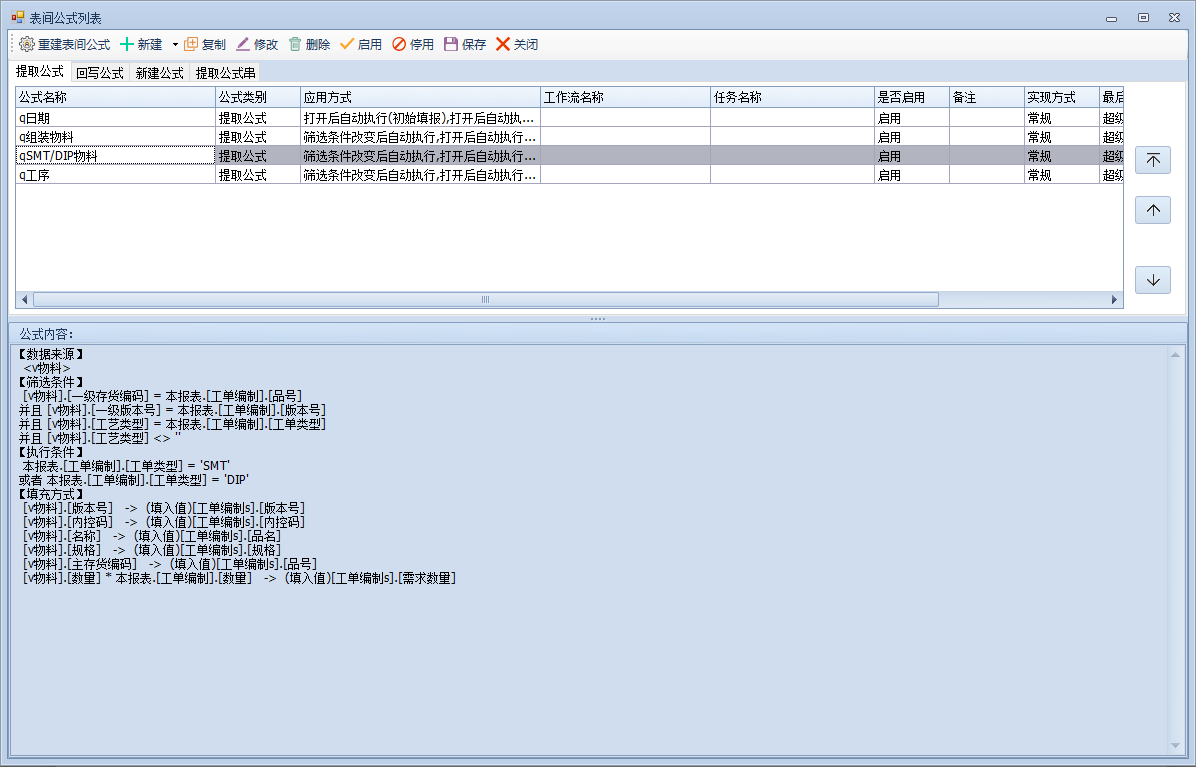Viewport: 1196px width, 767px height.
Task: Click the 启用 checkmark enable icon
Action: tap(347, 44)
